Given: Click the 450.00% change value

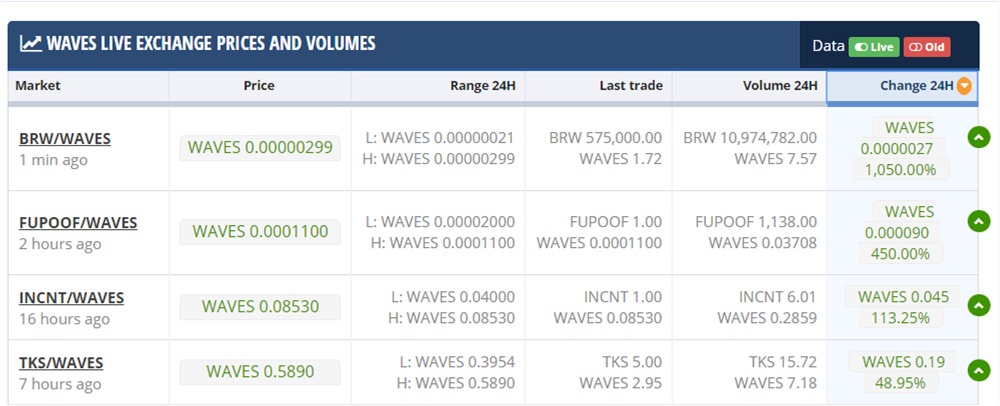Looking at the screenshot, I should [901, 254].
